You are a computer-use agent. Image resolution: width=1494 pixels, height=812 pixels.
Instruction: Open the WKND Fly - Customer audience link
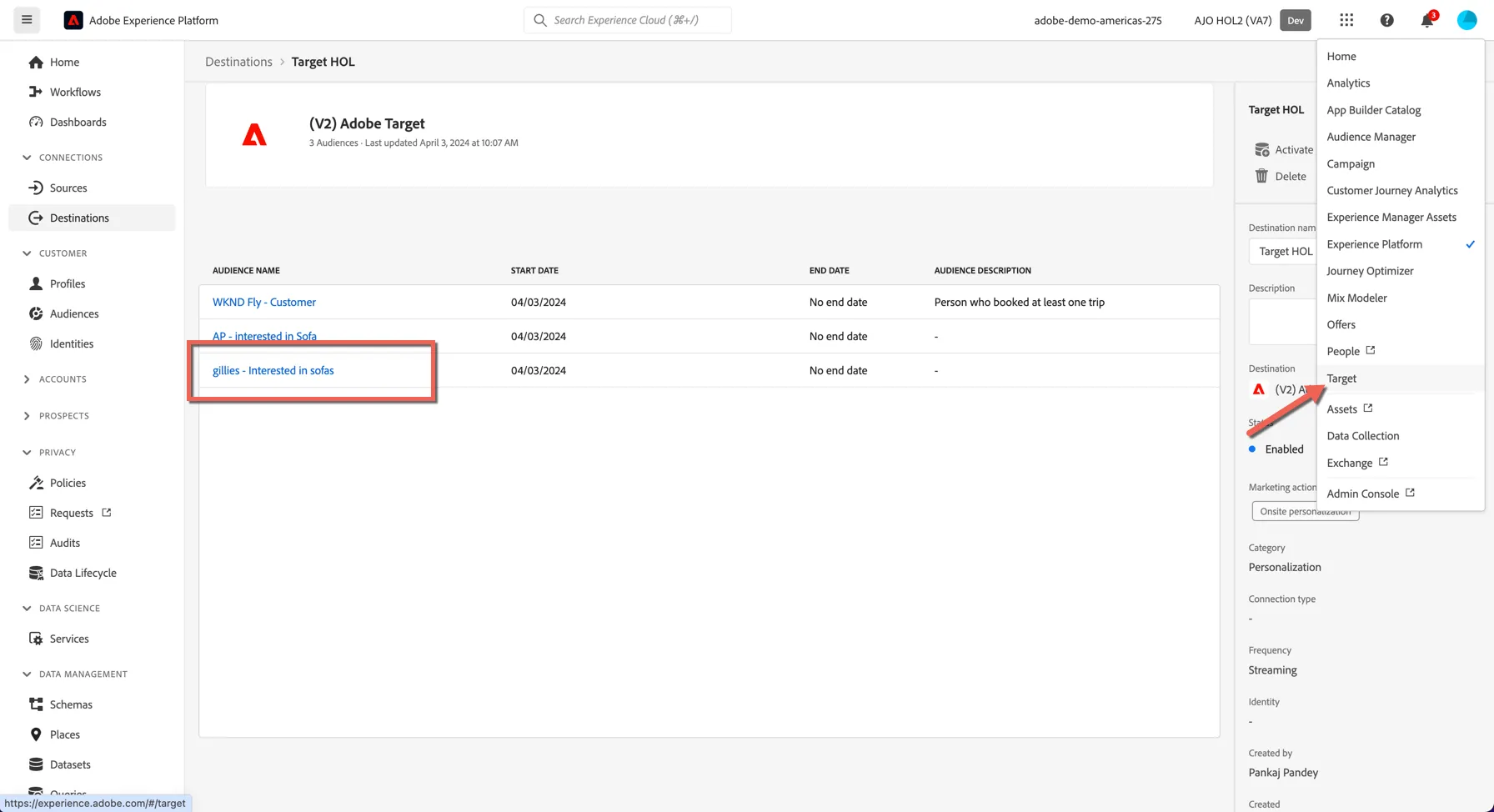(263, 302)
